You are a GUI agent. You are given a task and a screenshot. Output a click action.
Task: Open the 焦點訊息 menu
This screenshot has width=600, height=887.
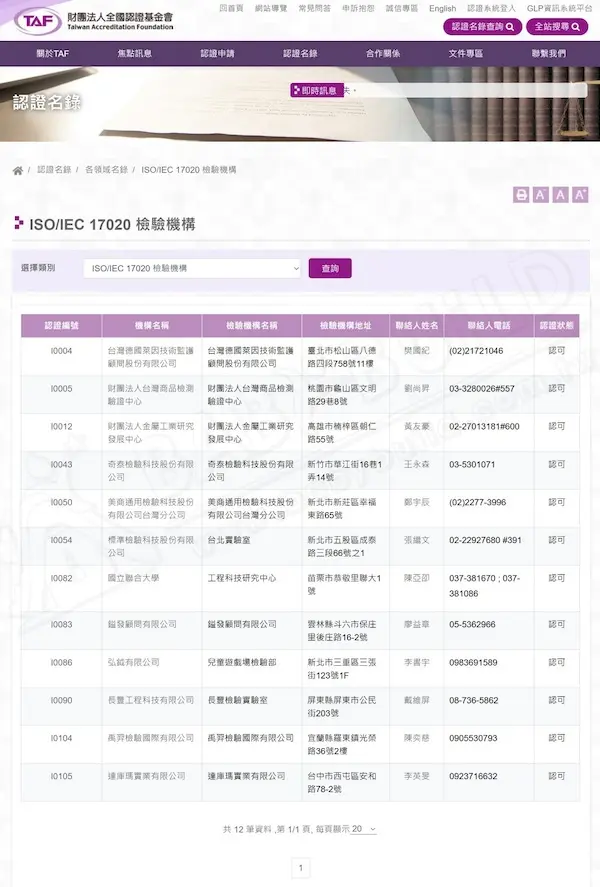coord(135,54)
